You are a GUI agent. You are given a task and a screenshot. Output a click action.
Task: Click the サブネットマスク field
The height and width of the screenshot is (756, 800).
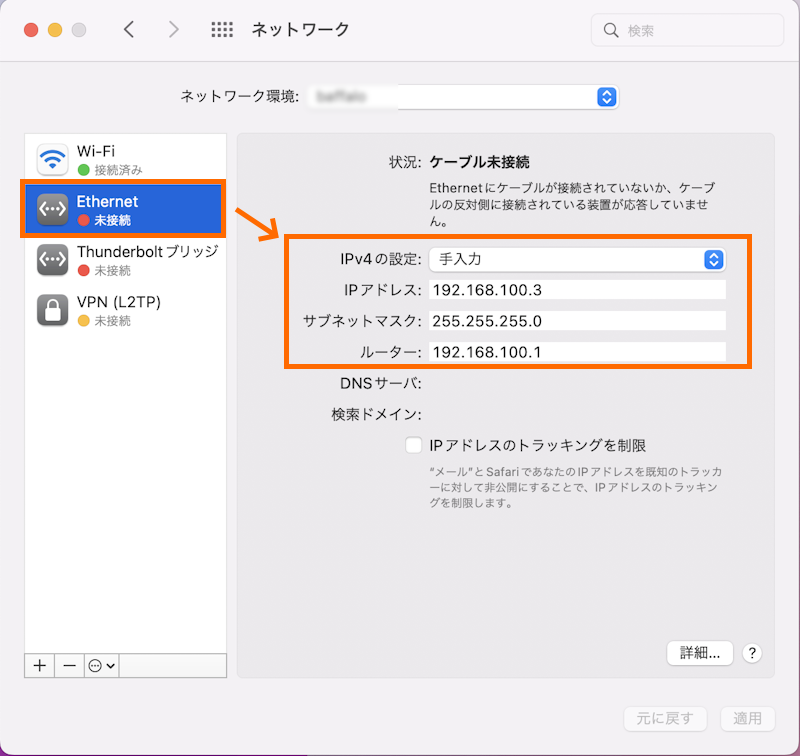(577, 321)
